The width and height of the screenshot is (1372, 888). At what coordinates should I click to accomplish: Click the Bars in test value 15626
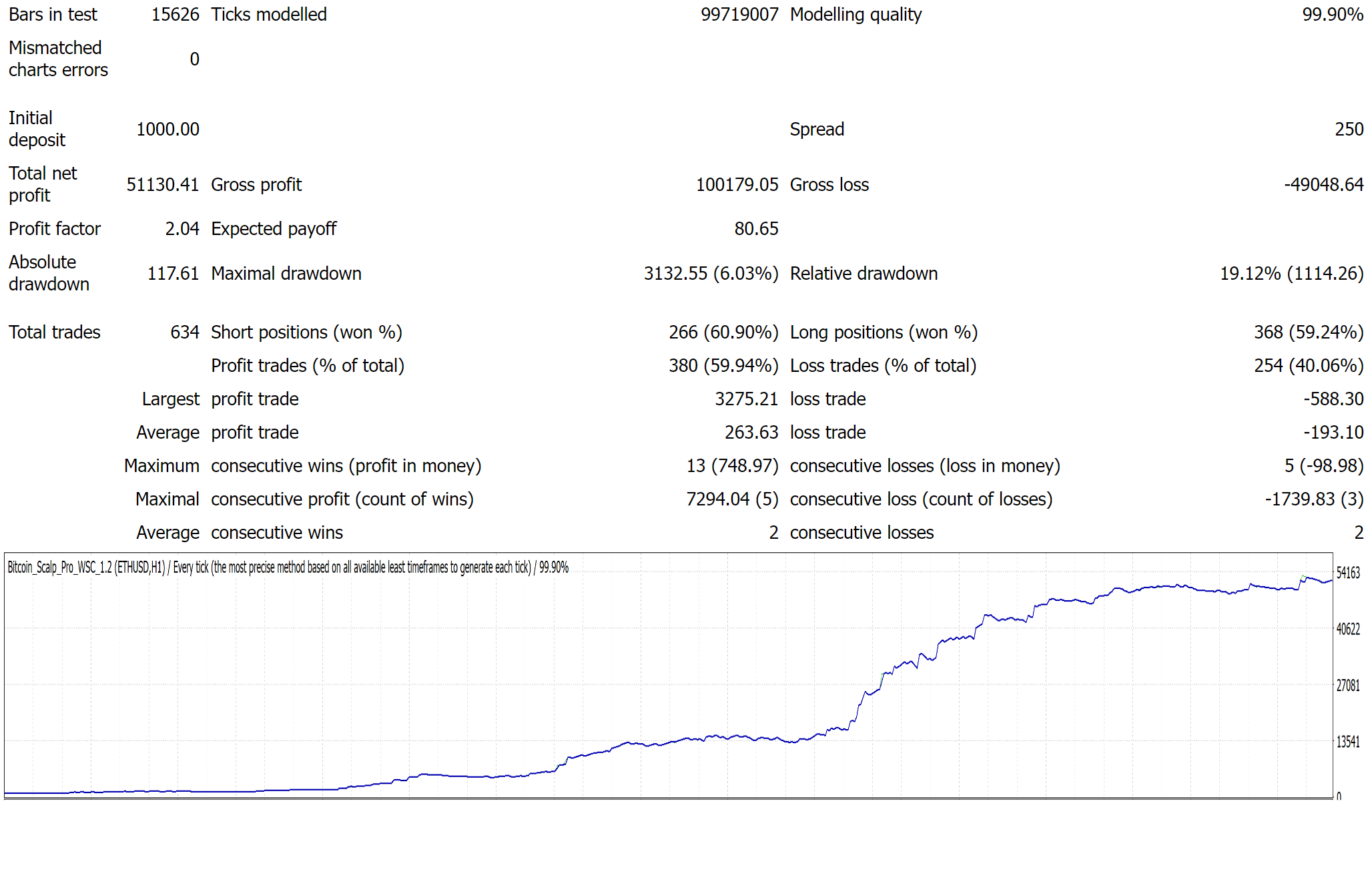[175, 15]
